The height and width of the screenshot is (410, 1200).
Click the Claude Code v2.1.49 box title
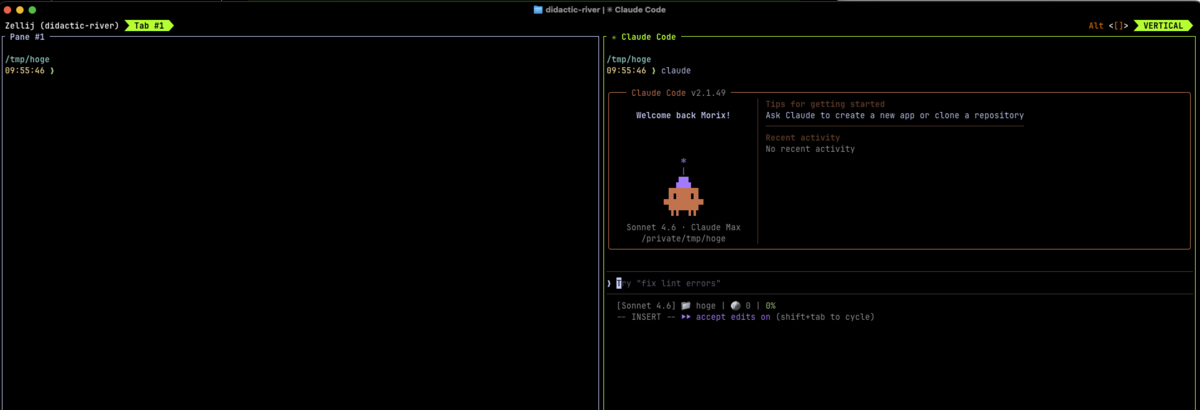tap(677, 93)
